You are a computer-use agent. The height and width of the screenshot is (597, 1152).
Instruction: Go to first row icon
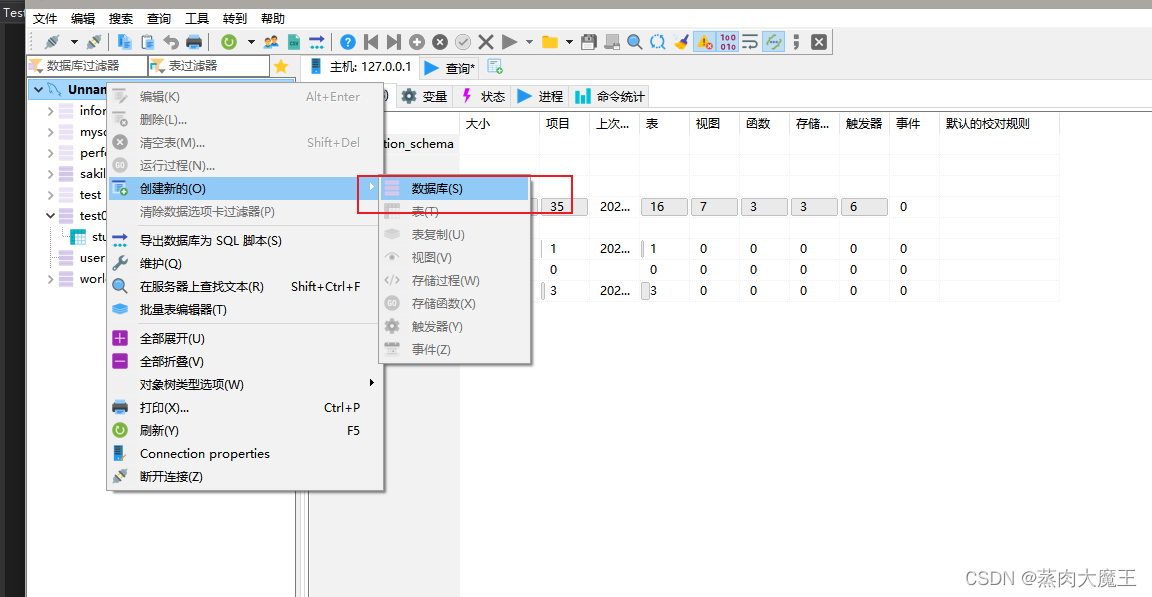pos(371,42)
